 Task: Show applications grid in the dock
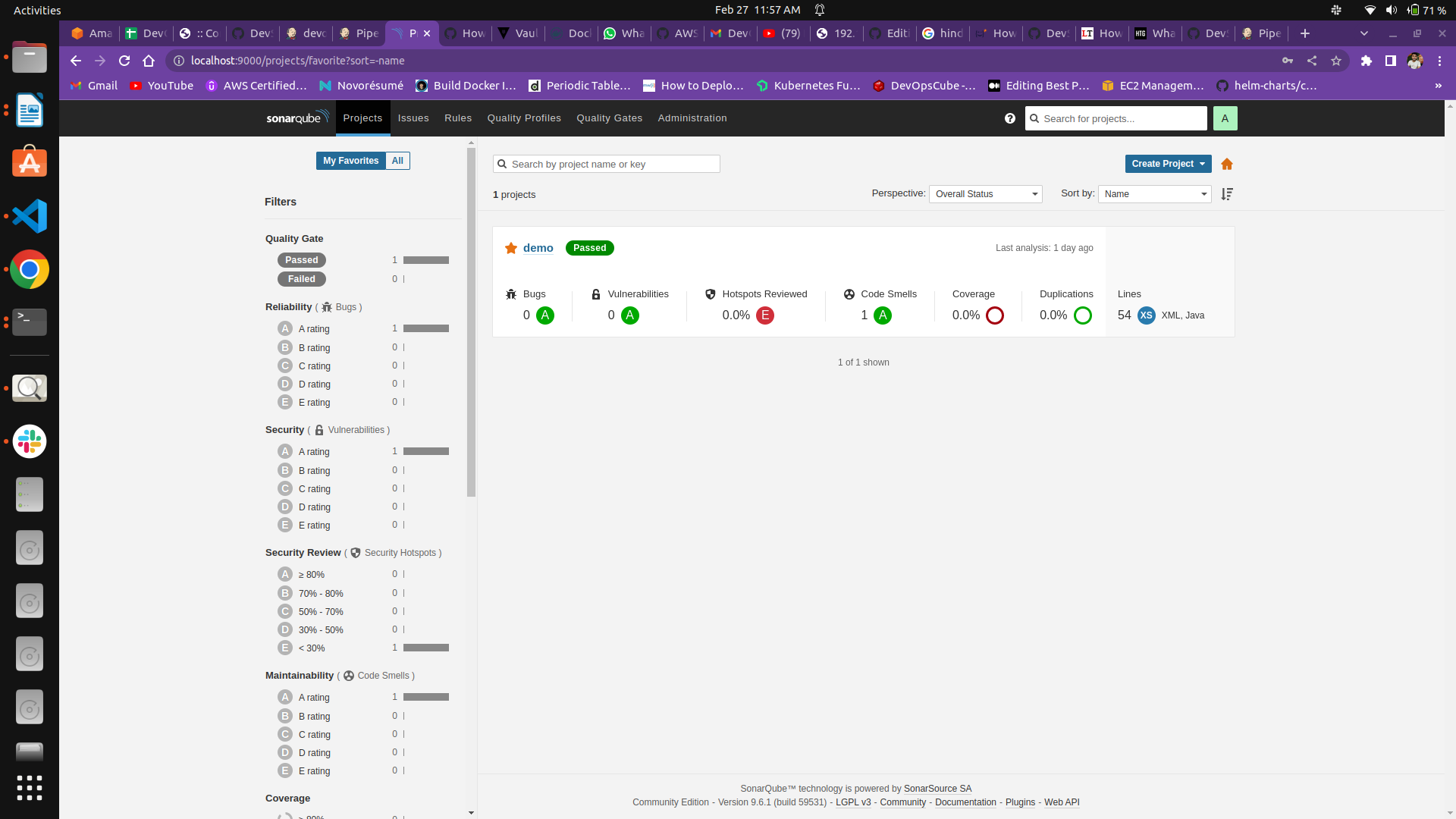pyautogui.click(x=30, y=788)
